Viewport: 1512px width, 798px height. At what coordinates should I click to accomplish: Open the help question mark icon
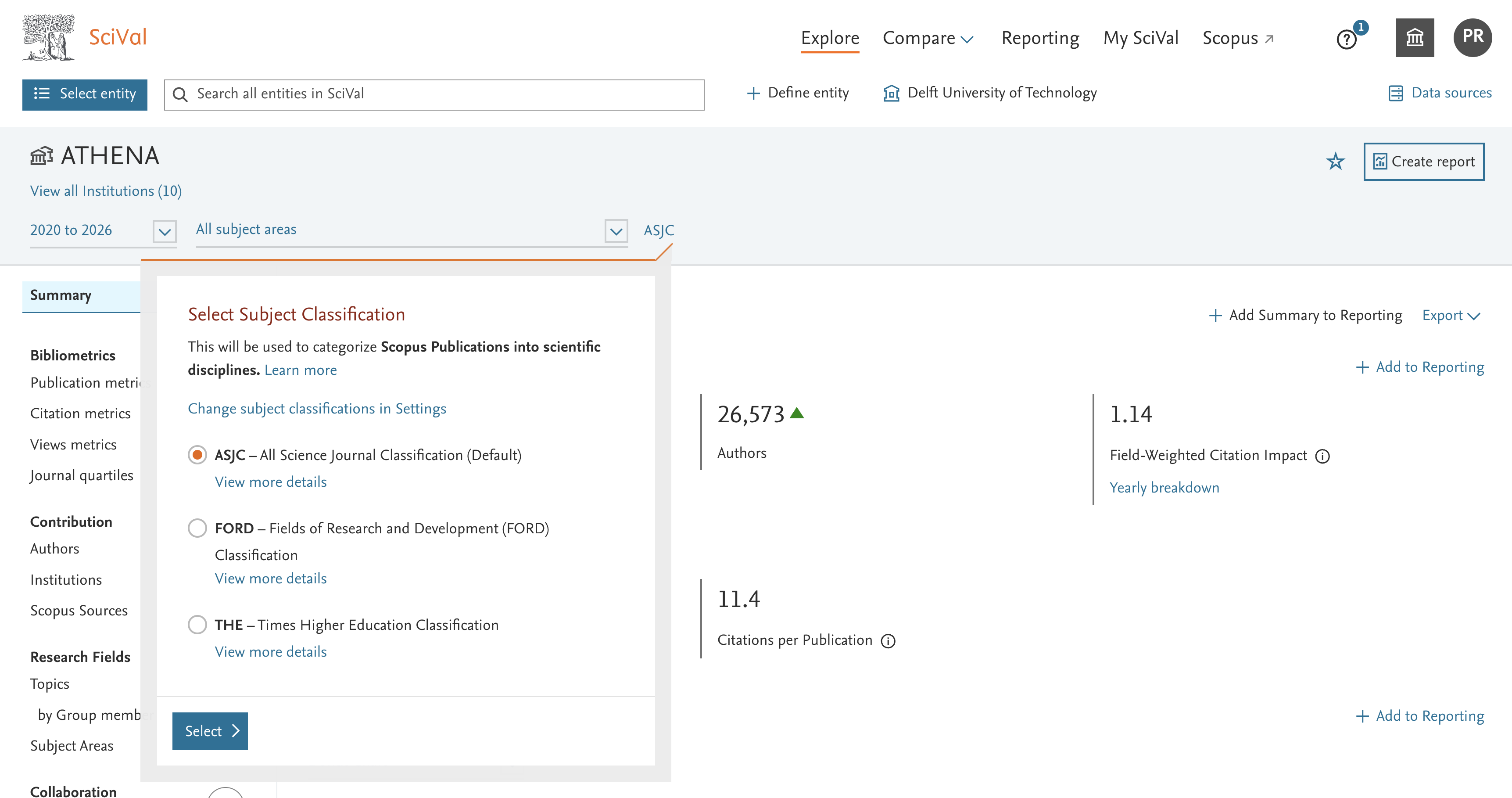point(1347,40)
